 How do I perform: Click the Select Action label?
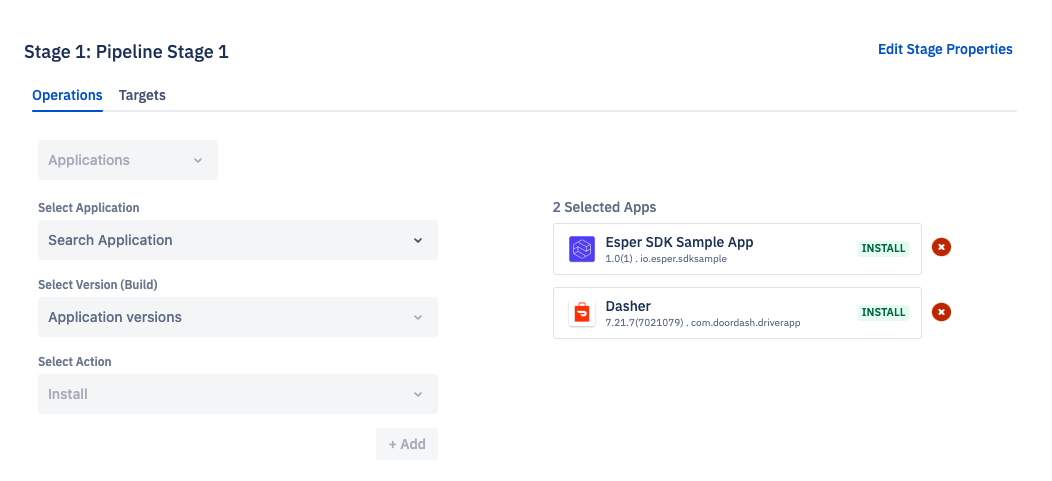[x=74, y=362]
